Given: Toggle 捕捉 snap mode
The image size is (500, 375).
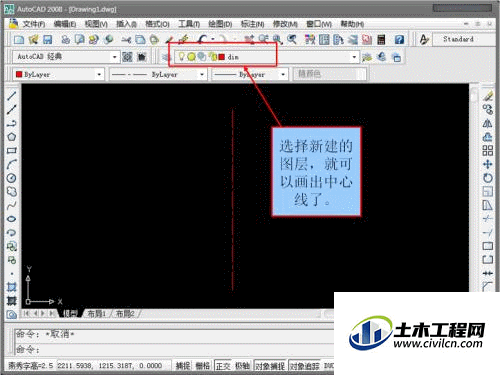Looking at the screenshot, I should click(183, 366).
